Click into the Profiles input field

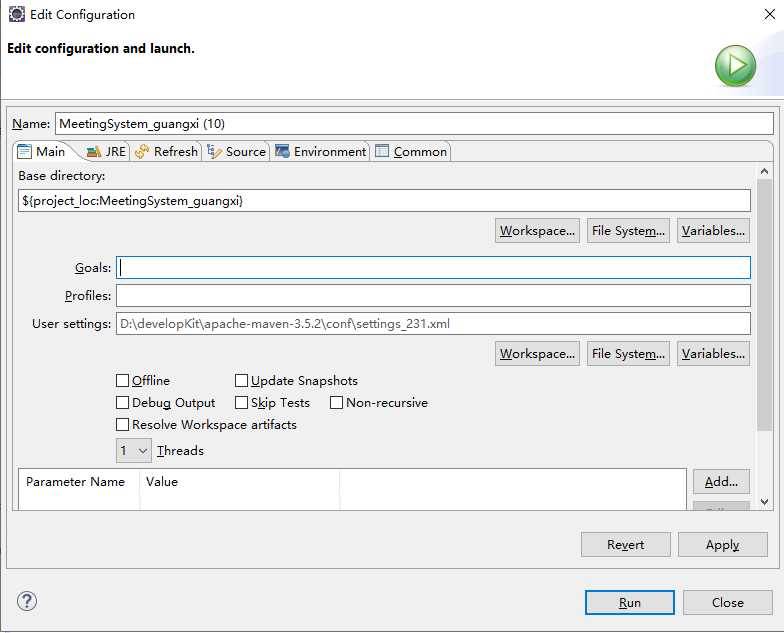[x=433, y=296]
